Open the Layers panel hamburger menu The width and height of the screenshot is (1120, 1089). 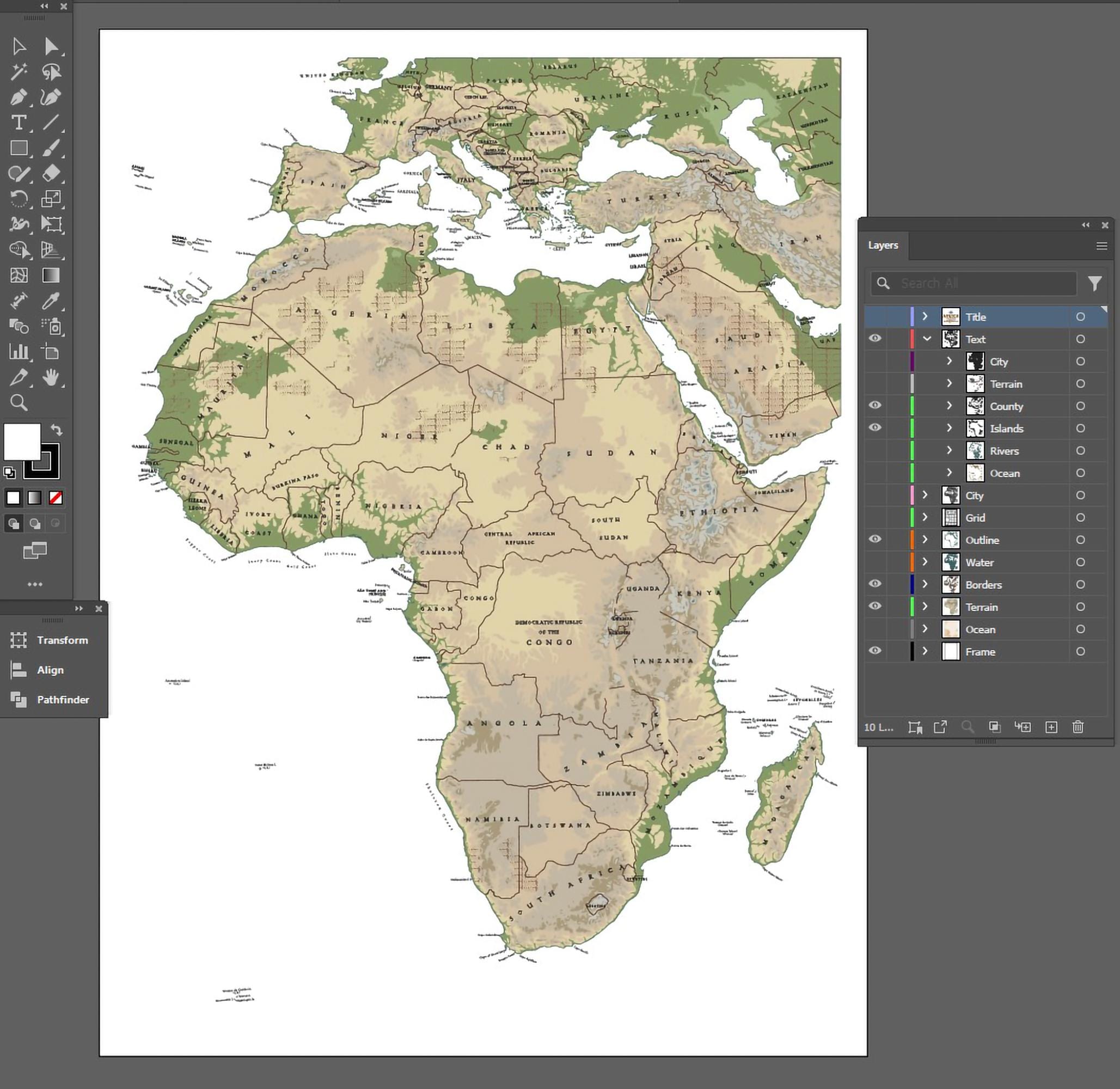click(1101, 246)
